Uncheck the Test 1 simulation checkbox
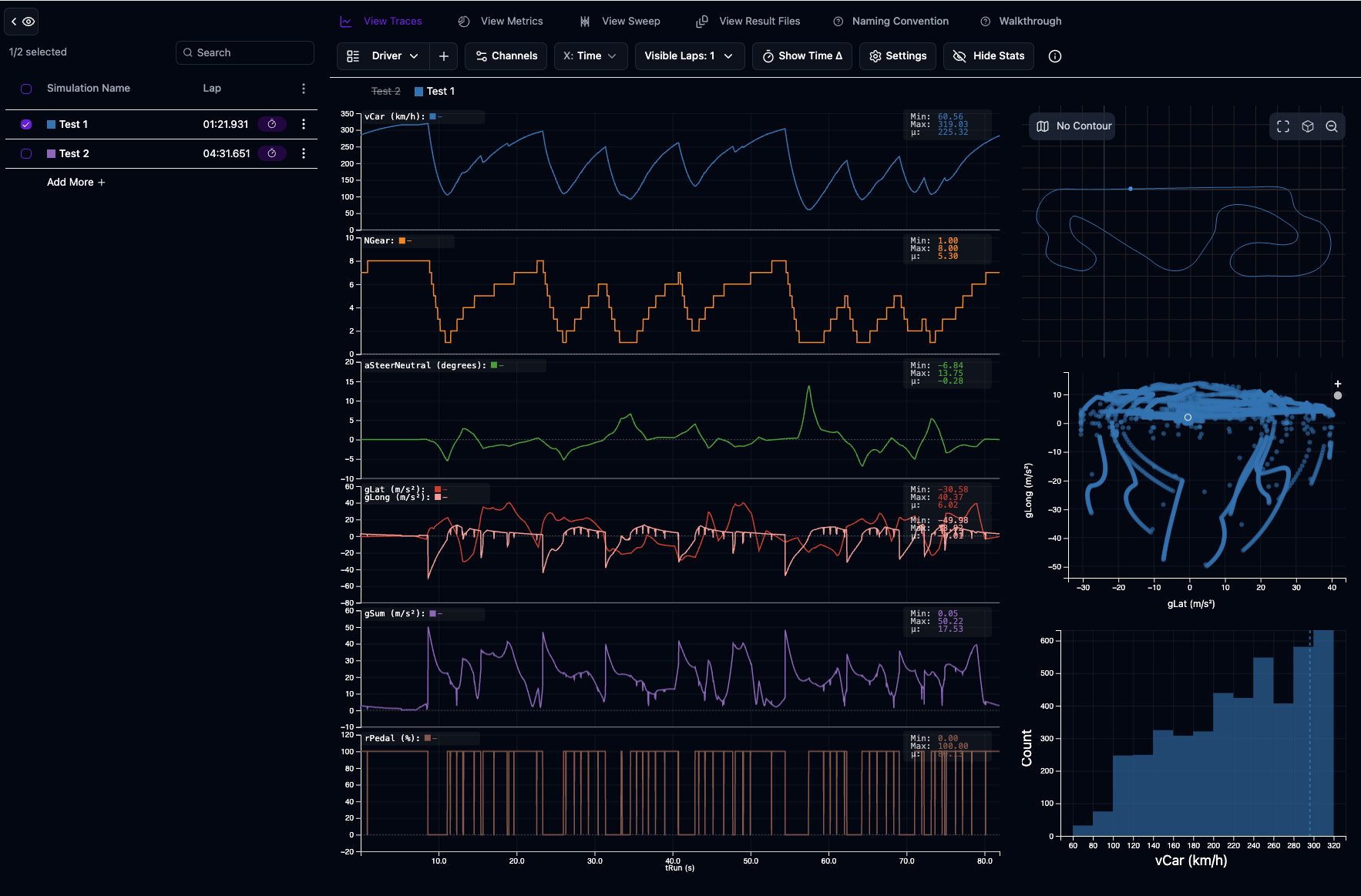This screenshot has width=1361, height=896. click(x=26, y=124)
